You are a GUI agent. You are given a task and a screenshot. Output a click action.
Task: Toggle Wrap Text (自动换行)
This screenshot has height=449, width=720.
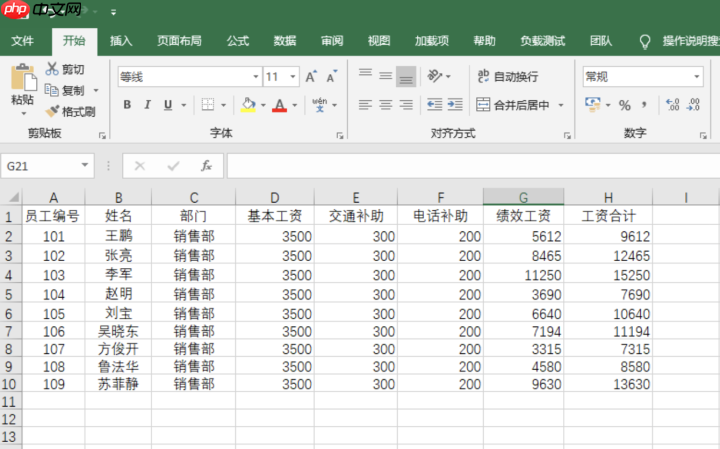coord(508,76)
